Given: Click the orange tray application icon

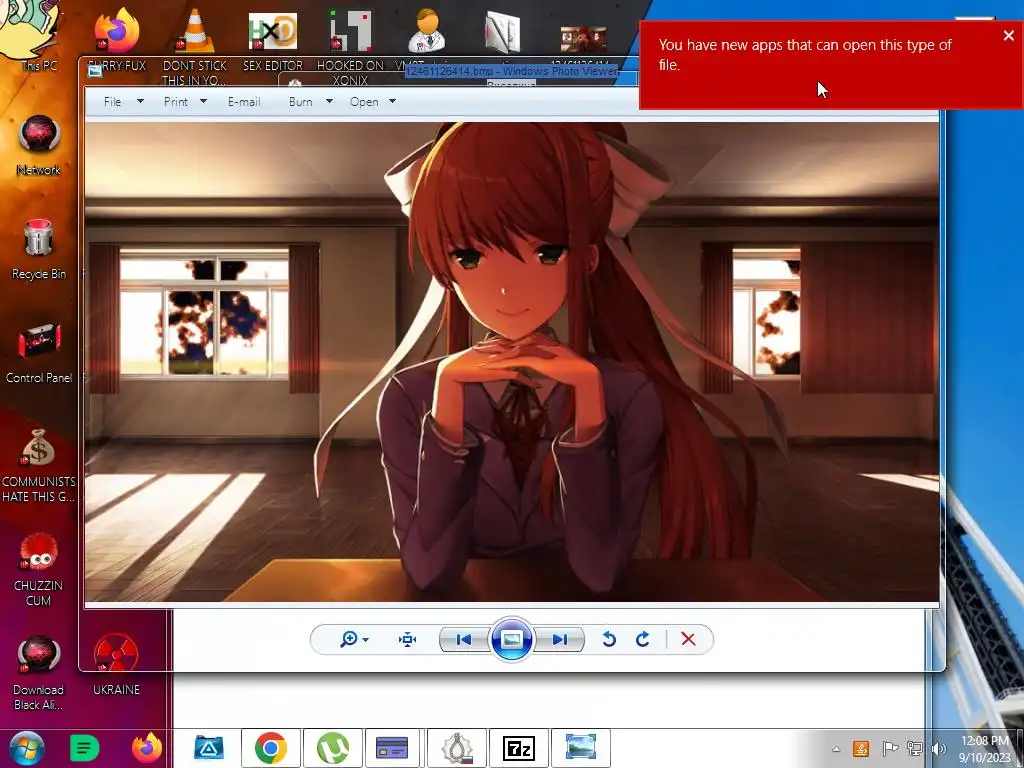Looking at the screenshot, I should [x=861, y=749].
